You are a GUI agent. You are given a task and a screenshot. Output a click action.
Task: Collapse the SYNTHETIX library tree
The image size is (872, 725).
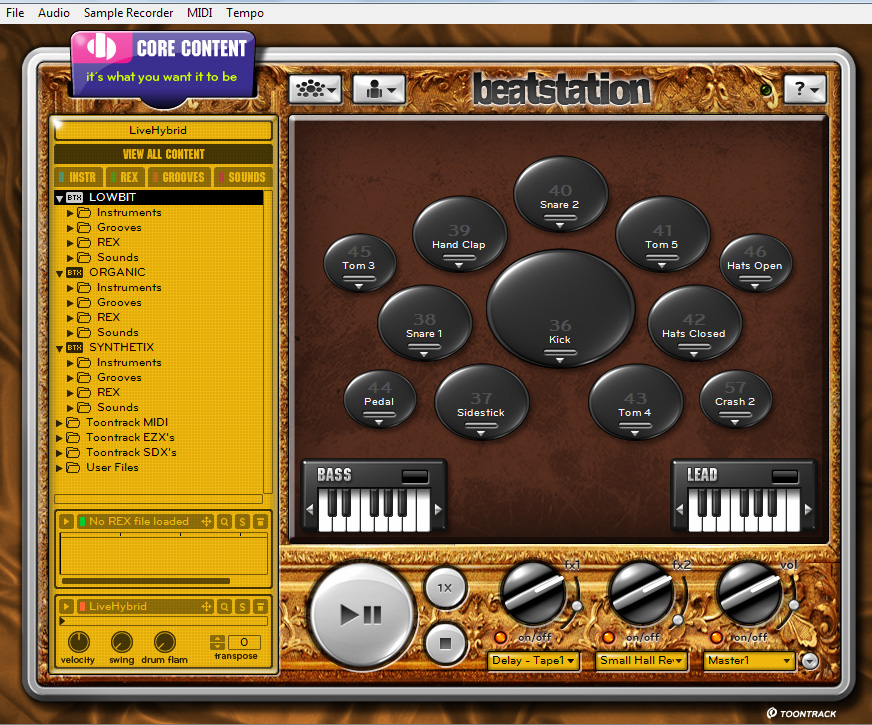(x=59, y=349)
